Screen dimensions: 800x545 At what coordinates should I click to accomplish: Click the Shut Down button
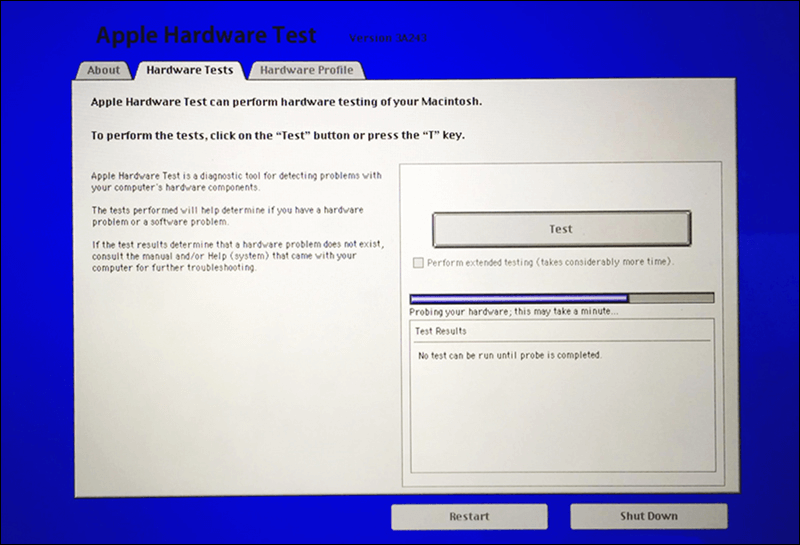[648, 516]
